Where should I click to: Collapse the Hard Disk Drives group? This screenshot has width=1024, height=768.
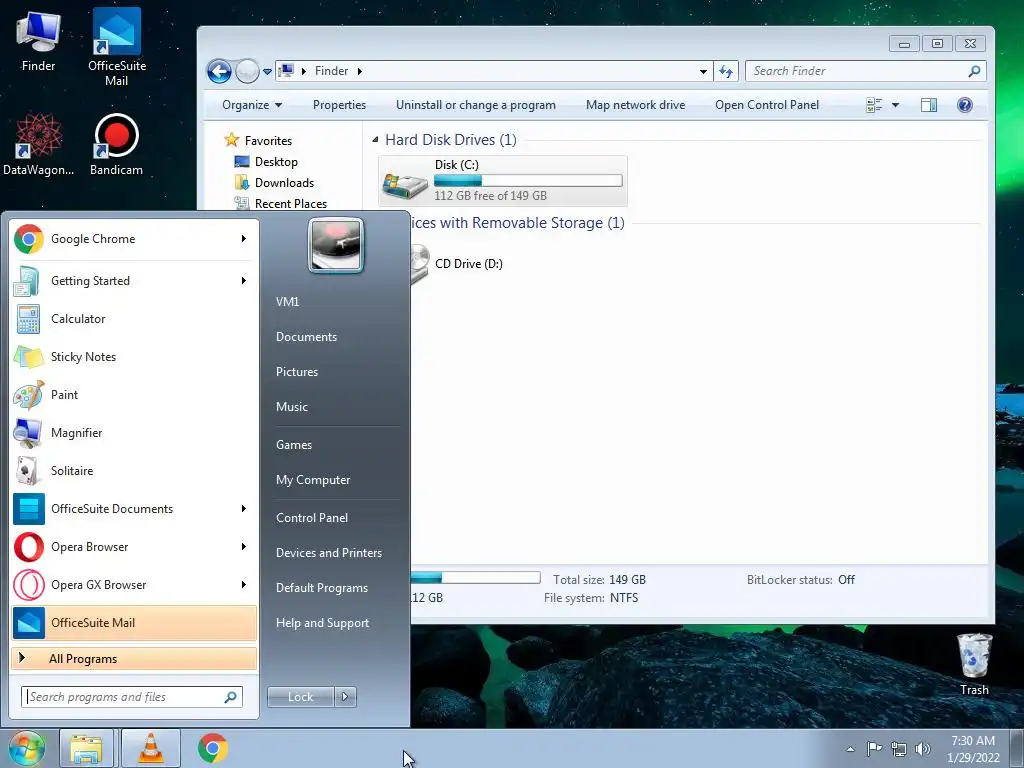click(375, 140)
